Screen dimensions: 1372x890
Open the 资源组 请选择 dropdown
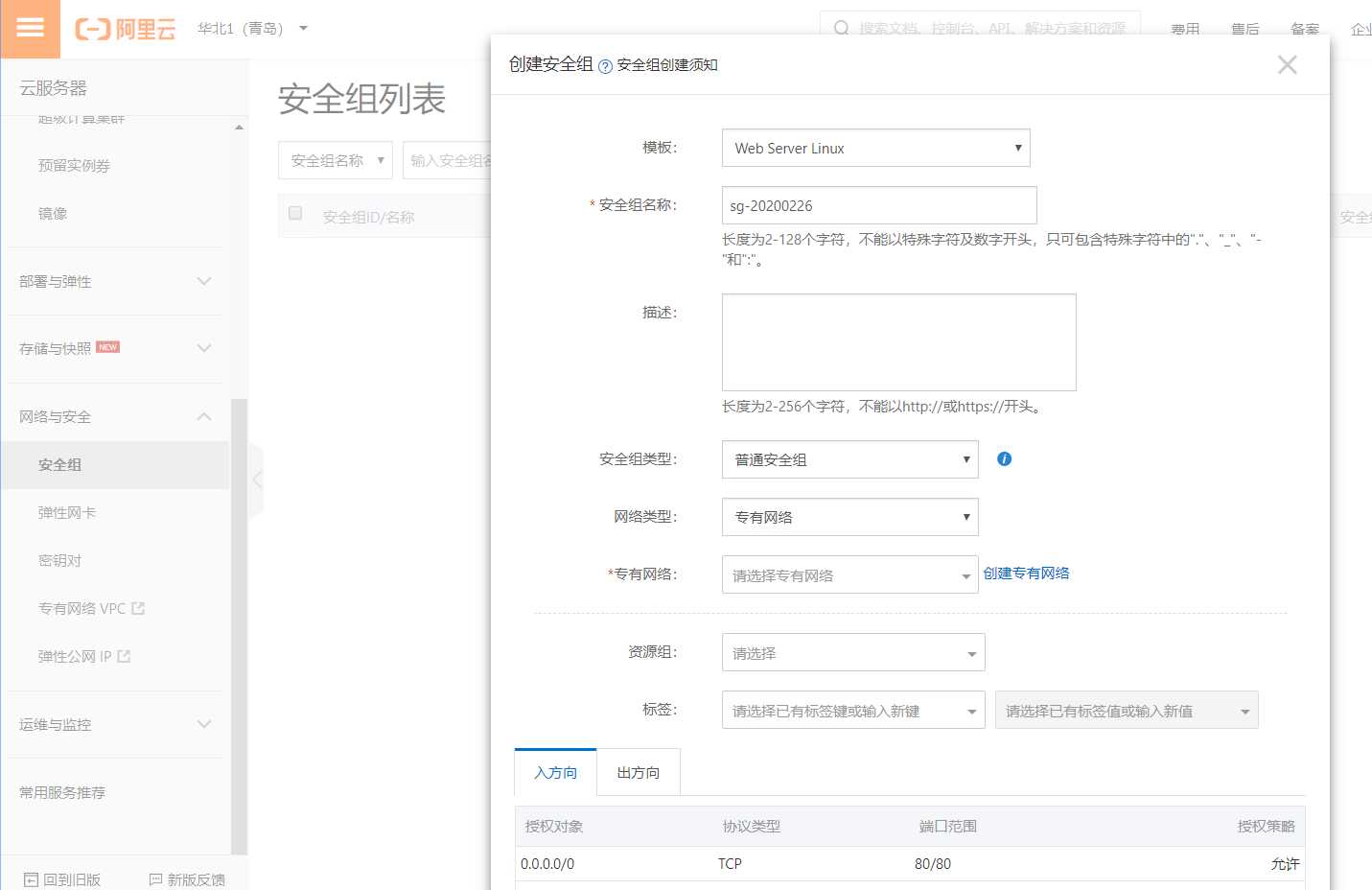pyautogui.click(x=853, y=652)
